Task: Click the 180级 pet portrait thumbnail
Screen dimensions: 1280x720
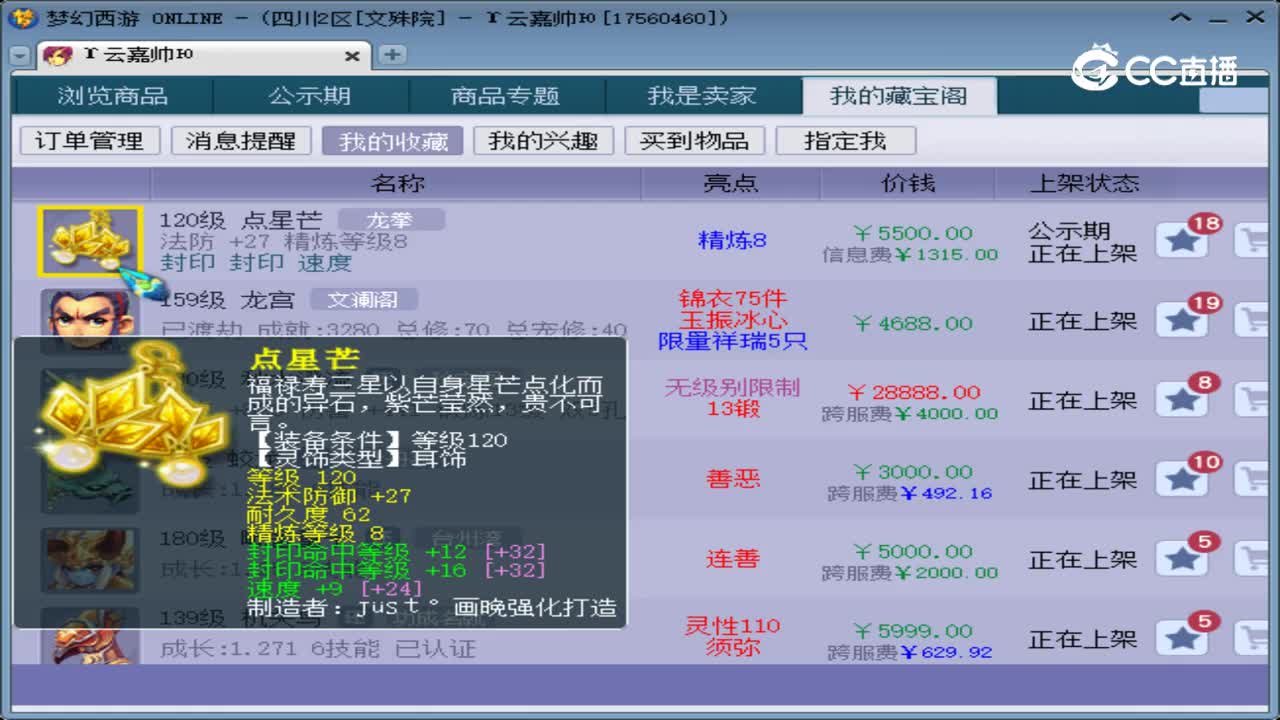Action: coord(90,560)
